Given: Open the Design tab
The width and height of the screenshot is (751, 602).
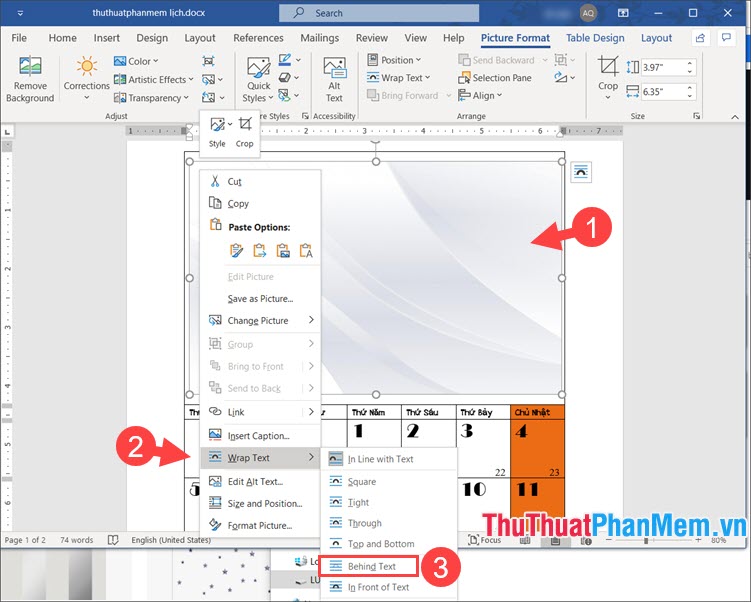Looking at the screenshot, I should click(152, 38).
